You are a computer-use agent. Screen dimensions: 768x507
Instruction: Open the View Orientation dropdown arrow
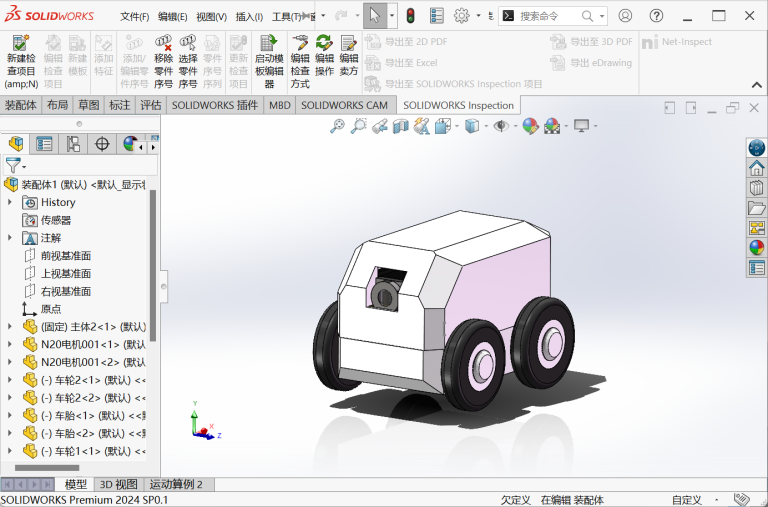[457, 126]
